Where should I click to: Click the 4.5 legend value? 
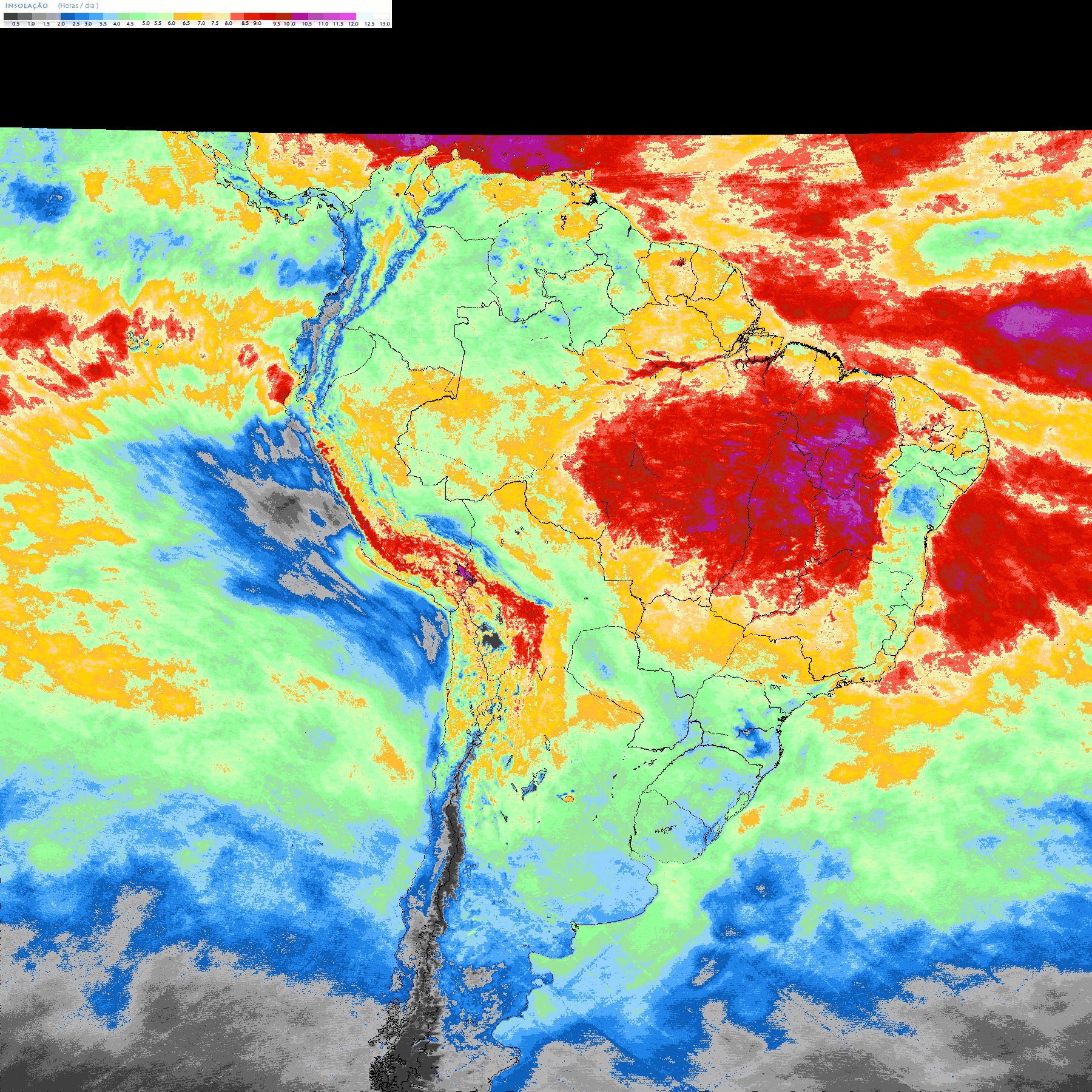[x=130, y=24]
